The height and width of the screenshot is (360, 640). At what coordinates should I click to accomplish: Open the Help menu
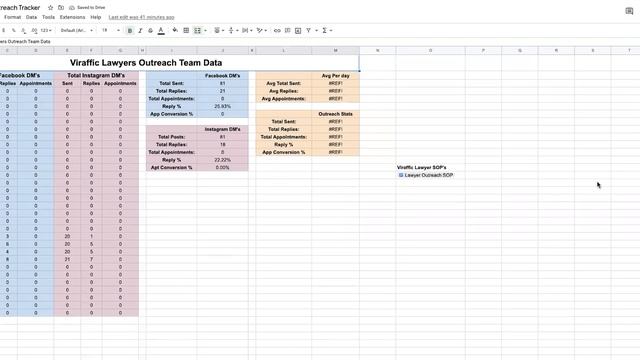pos(96,17)
